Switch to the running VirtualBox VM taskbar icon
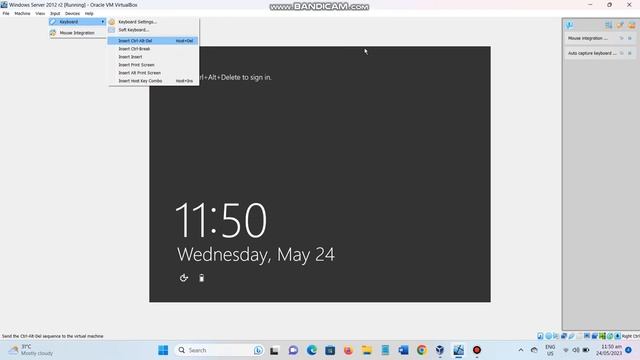640x360 pixels. [458, 350]
